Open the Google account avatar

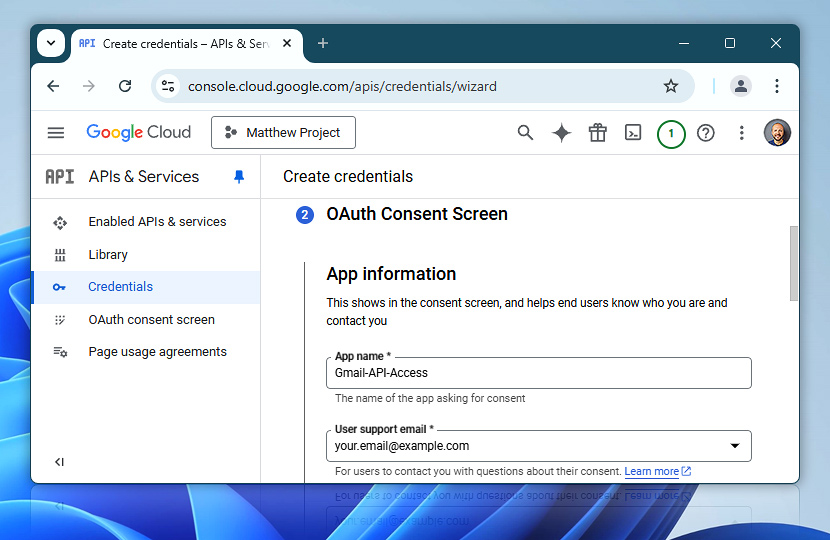pyautogui.click(x=777, y=132)
